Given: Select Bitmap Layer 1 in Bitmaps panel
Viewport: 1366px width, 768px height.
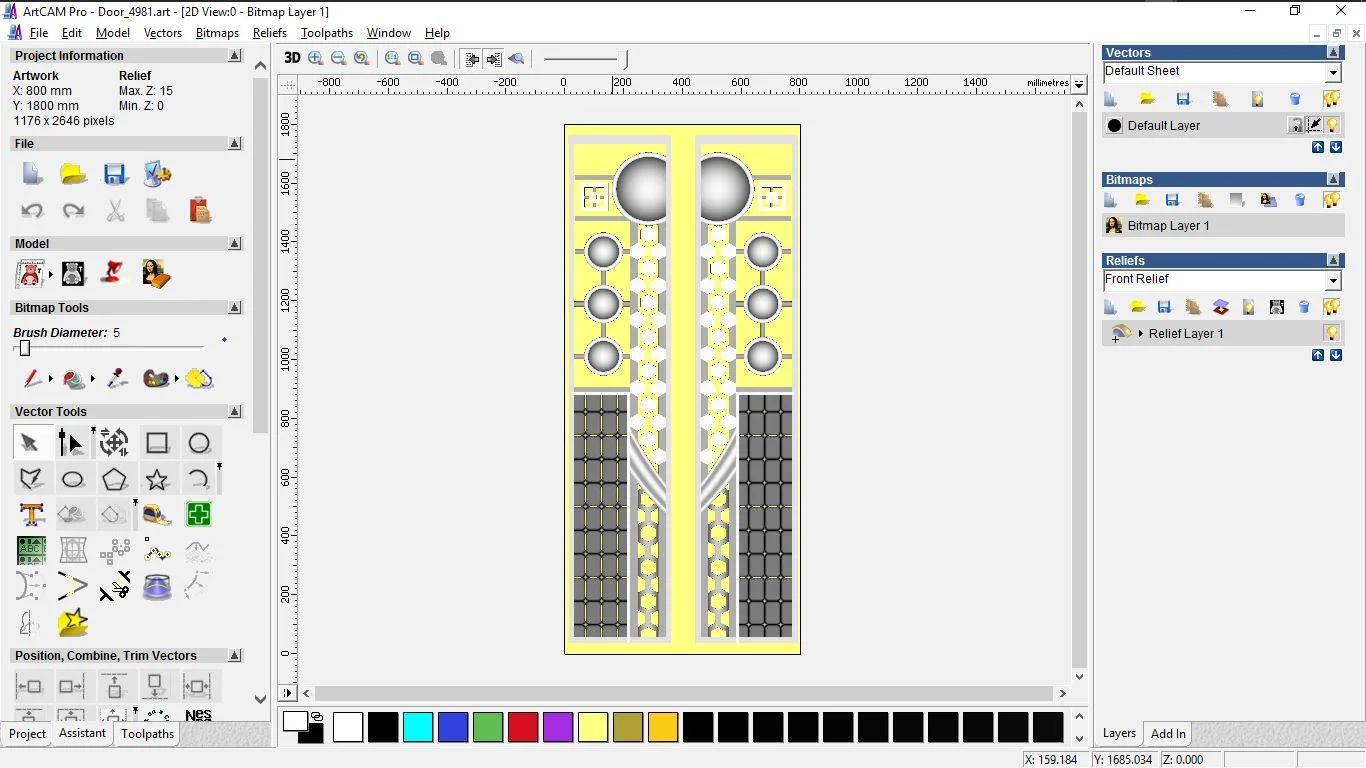Looking at the screenshot, I should click(1168, 226).
